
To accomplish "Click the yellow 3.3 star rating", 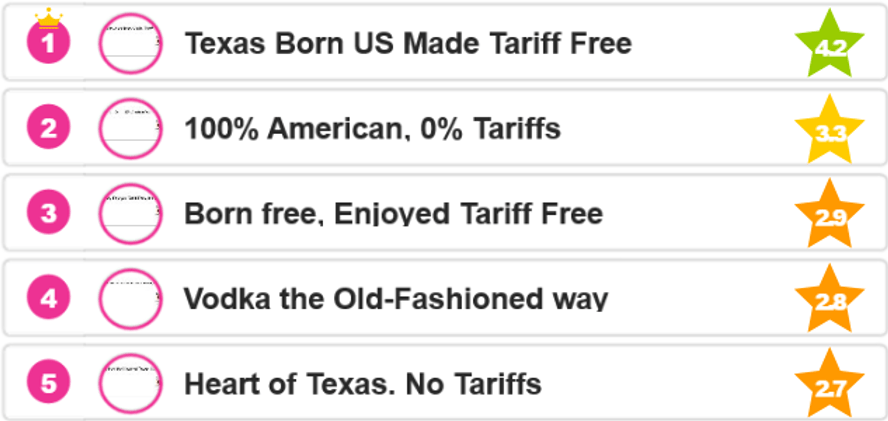I will point(829,131).
